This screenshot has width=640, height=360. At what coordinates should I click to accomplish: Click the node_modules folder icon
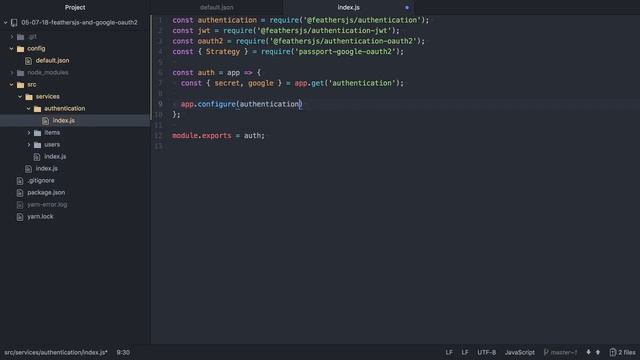[20, 73]
